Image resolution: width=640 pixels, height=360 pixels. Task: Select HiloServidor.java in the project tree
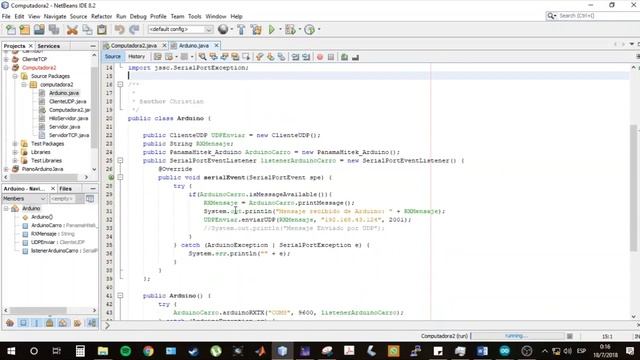pyautogui.click(x=69, y=118)
